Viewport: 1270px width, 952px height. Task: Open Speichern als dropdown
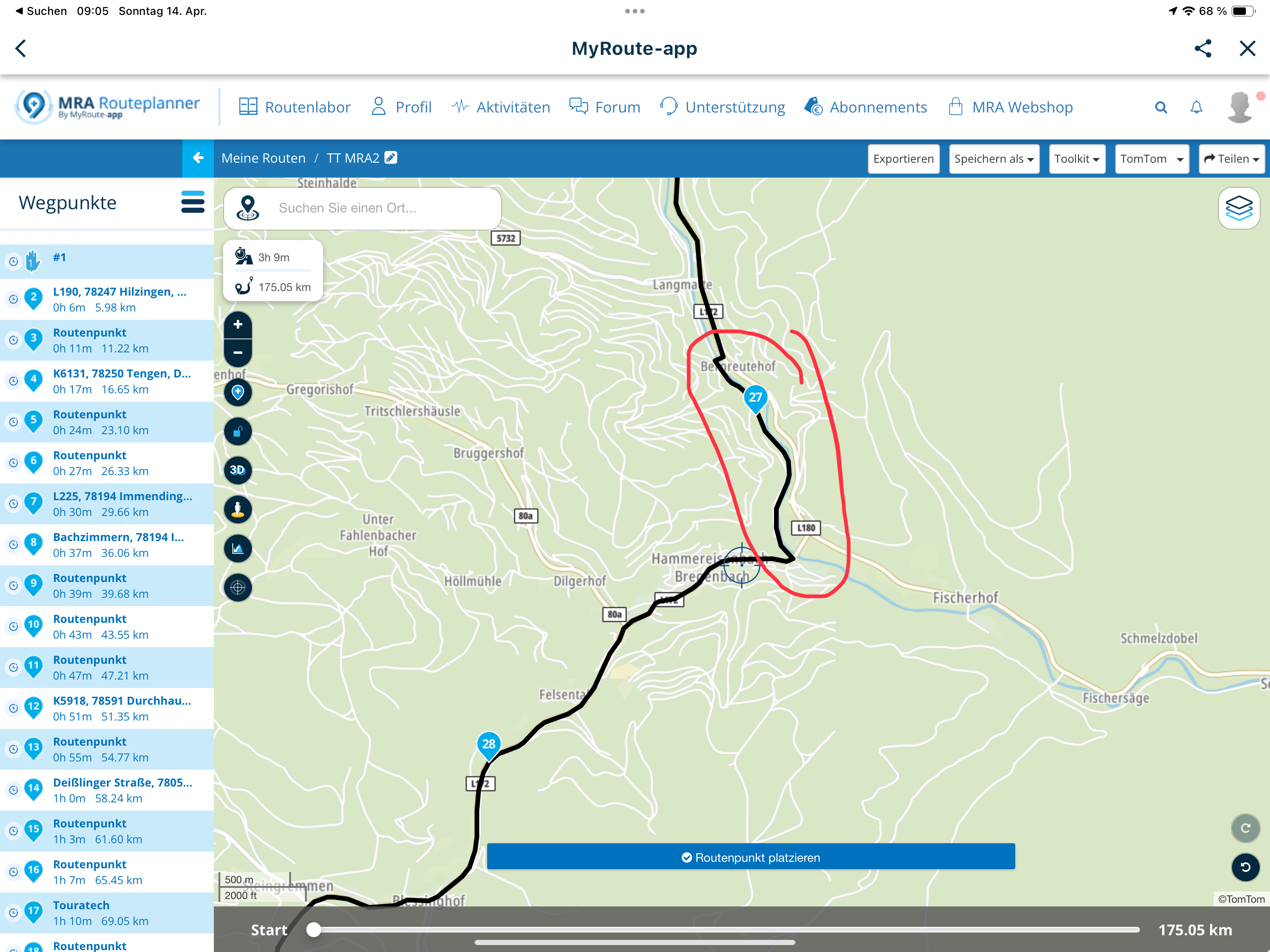[x=993, y=159]
